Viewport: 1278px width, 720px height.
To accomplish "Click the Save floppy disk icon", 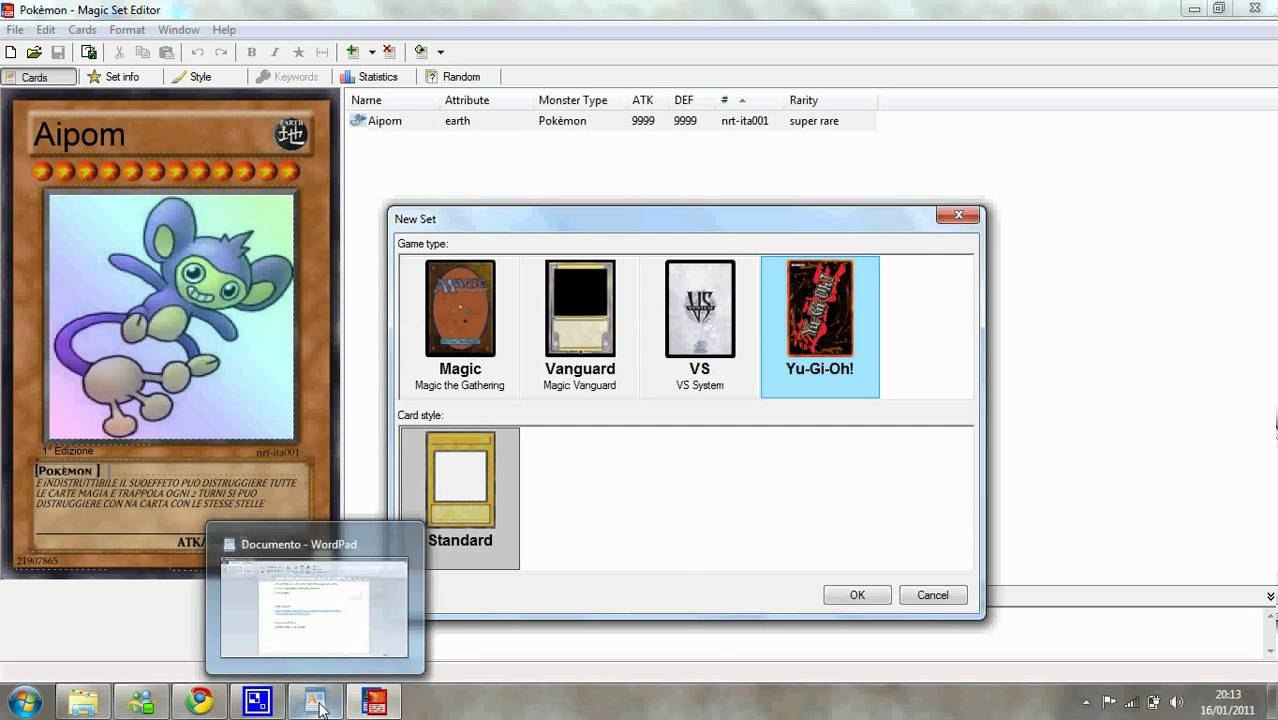I will 58,52.
